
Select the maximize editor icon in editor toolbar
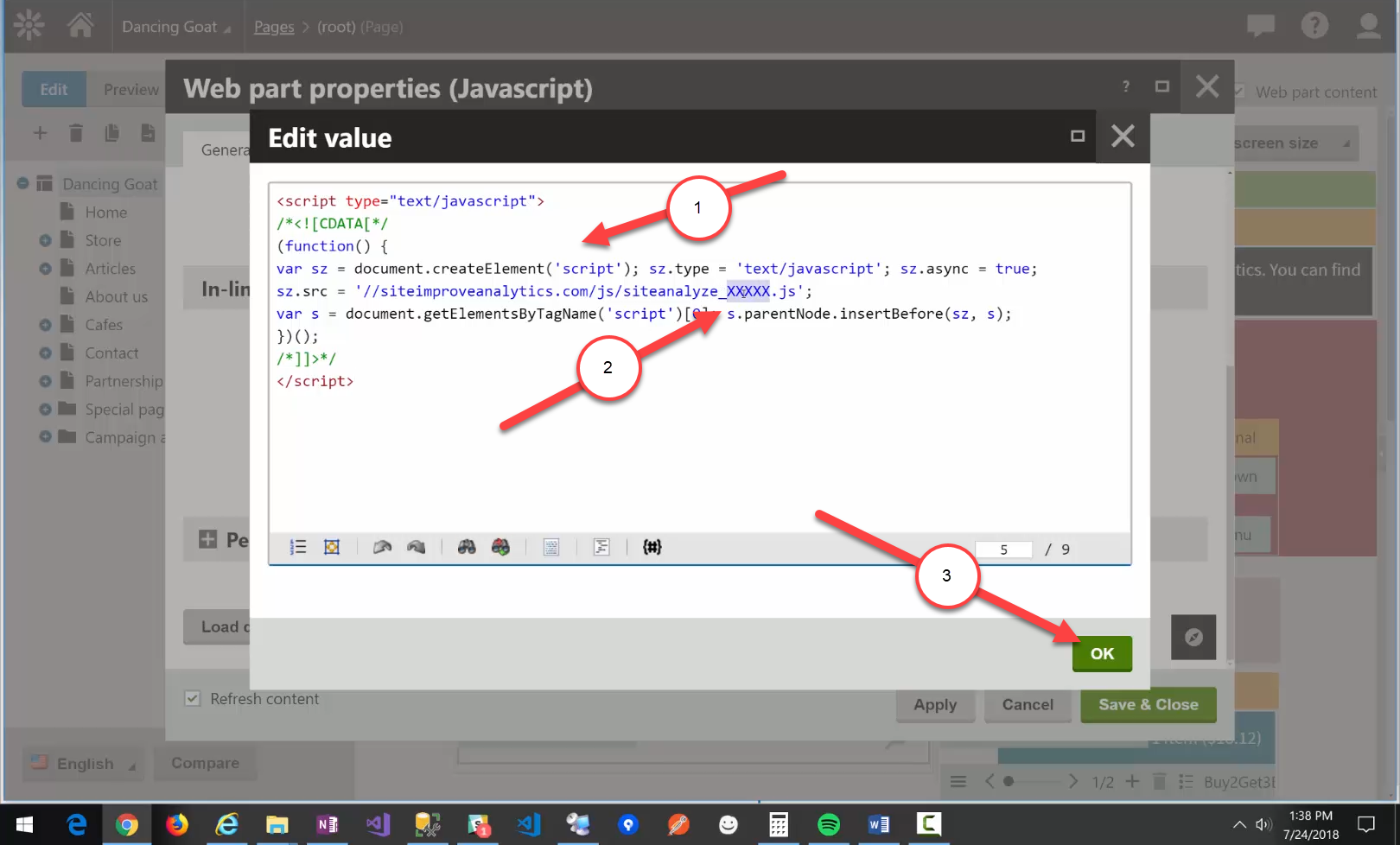[x=331, y=547]
